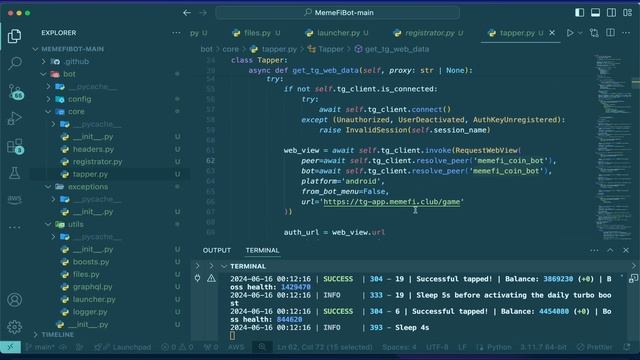Click the bot breadcrumb segment
640x360 pixels.
pyautogui.click(x=207, y=49)
